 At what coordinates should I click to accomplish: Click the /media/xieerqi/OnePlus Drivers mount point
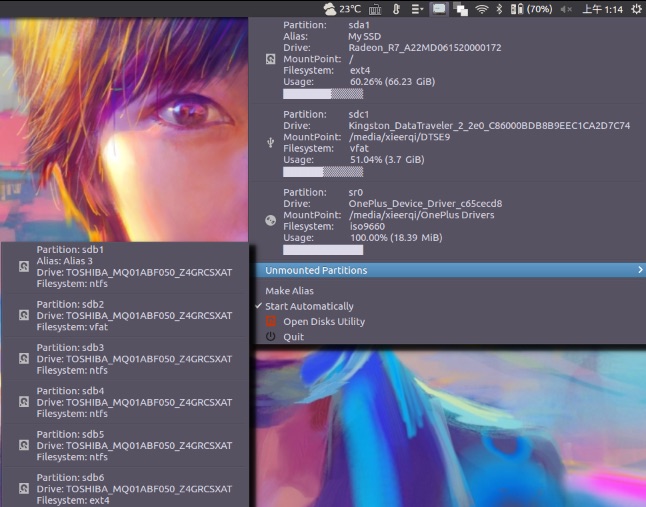coord(421,215)
